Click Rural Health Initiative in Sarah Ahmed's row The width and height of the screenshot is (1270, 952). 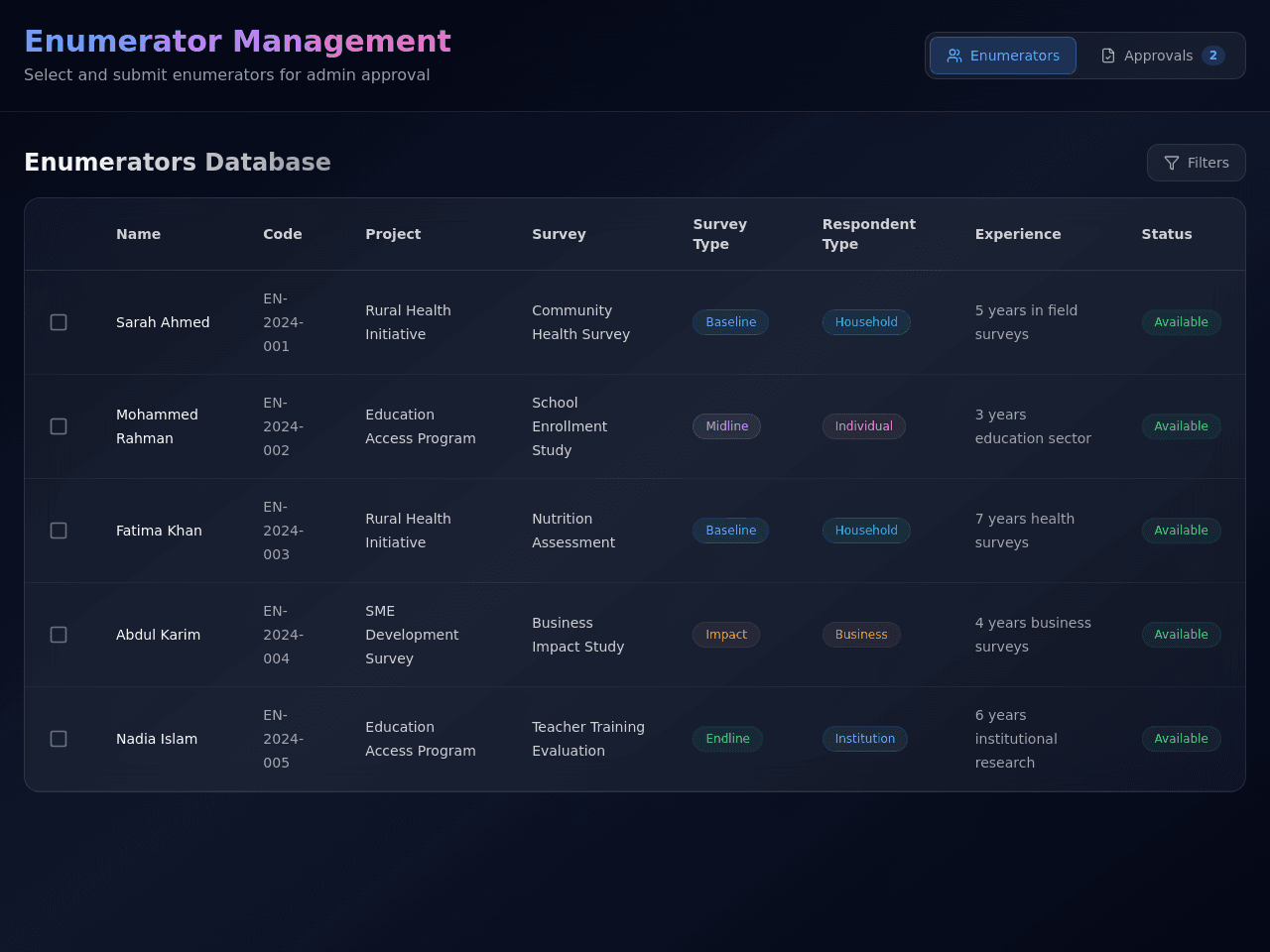(408, 322)
